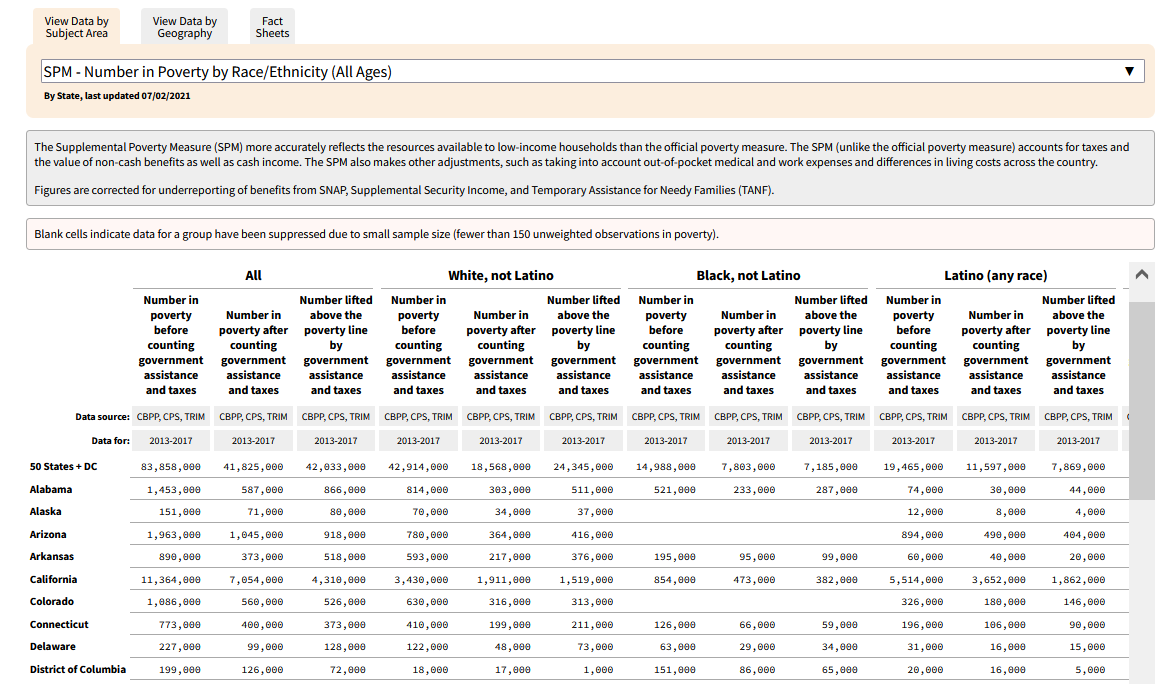1164x684 pixels.
Task: Switch to View Data by Geography tab
Action: click(x=185, y=27)
